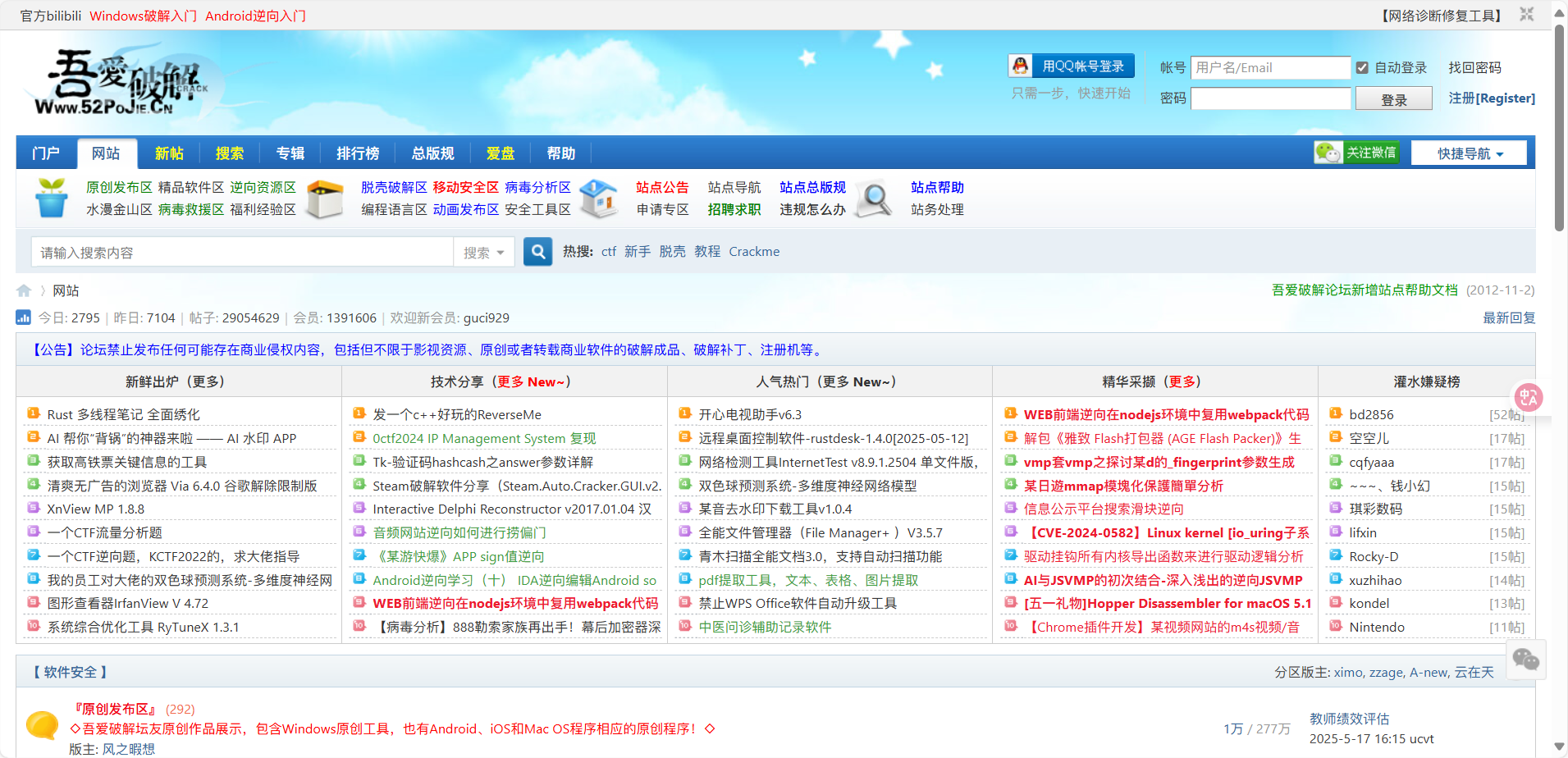The image size is (1568, 758).
Task: Click the blue search magnifier button
Action: tap(538, 252)
